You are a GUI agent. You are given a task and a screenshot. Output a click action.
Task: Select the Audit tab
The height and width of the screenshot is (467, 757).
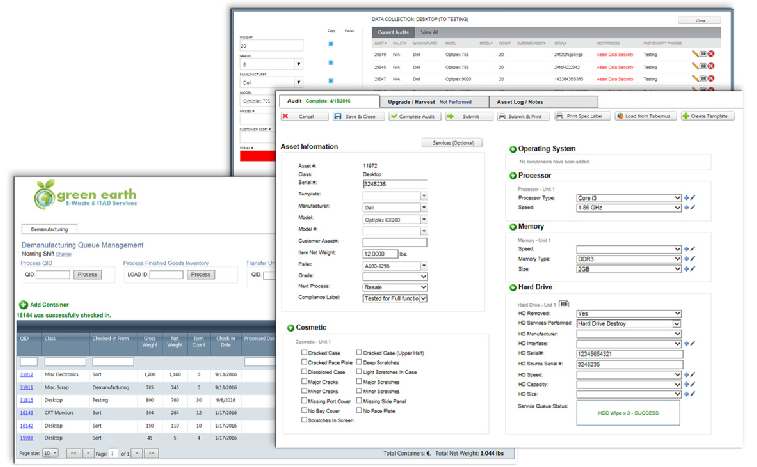(x=329, y=101)
